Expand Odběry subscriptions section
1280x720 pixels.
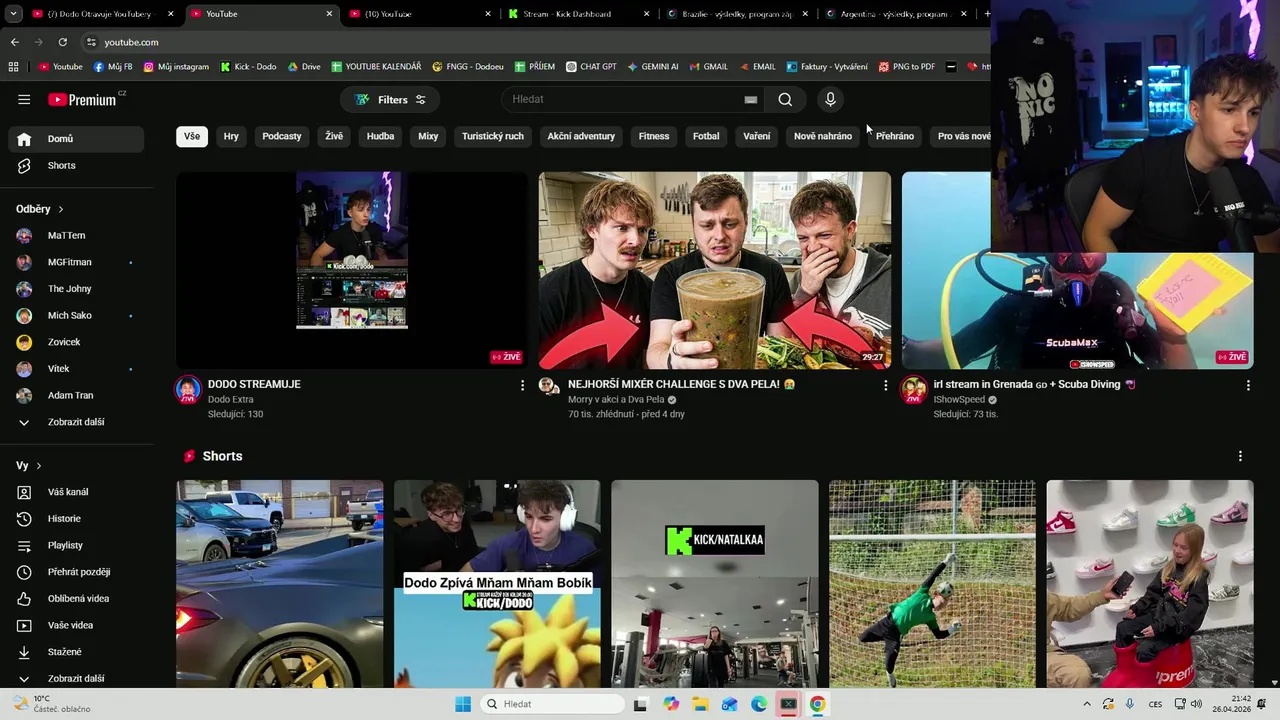coord(40,209)
